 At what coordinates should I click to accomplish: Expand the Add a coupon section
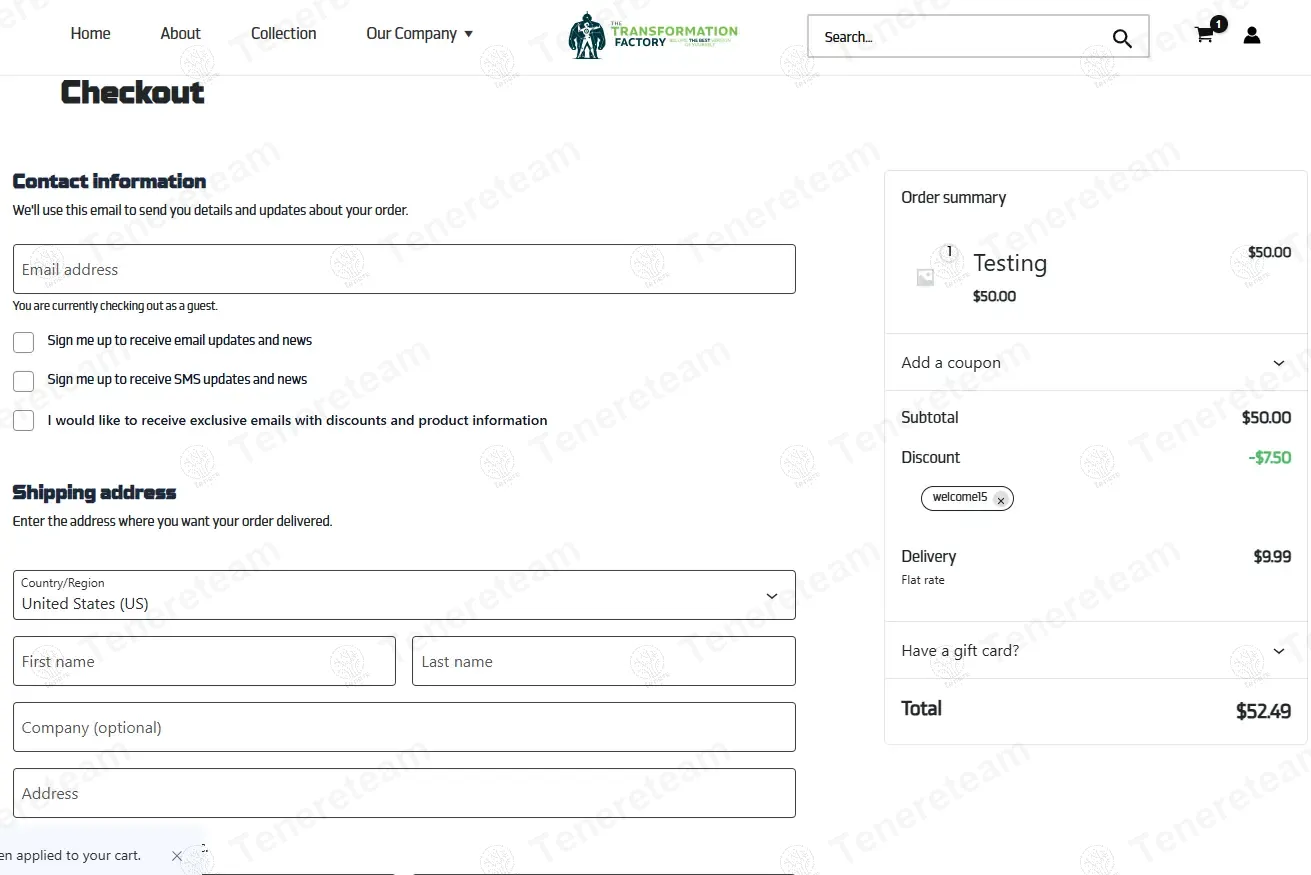coord(1096,362)
